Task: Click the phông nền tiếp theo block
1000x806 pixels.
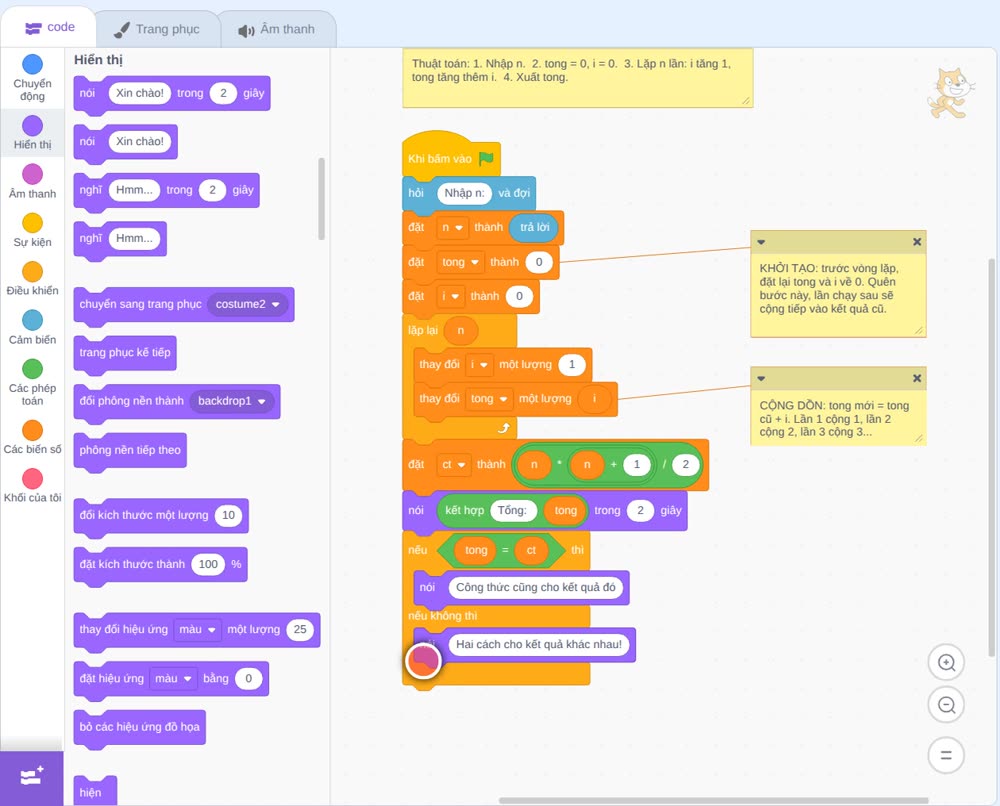Action: [130, 450]
